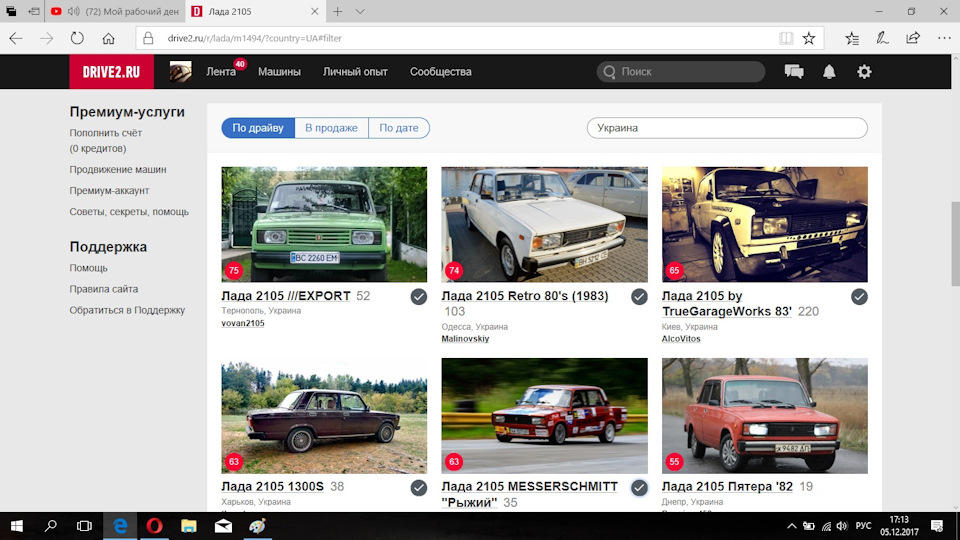Select the По дате tab
This screenshot has width=960, height=540.
(x=399, y=128)
